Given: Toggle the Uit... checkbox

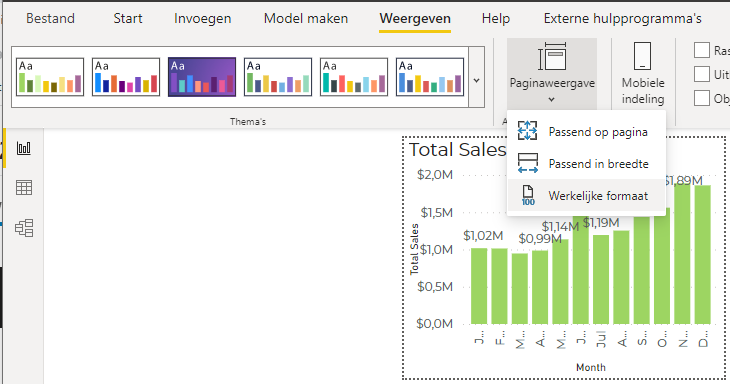Looking at the screenshot, I should pos(702,74).
